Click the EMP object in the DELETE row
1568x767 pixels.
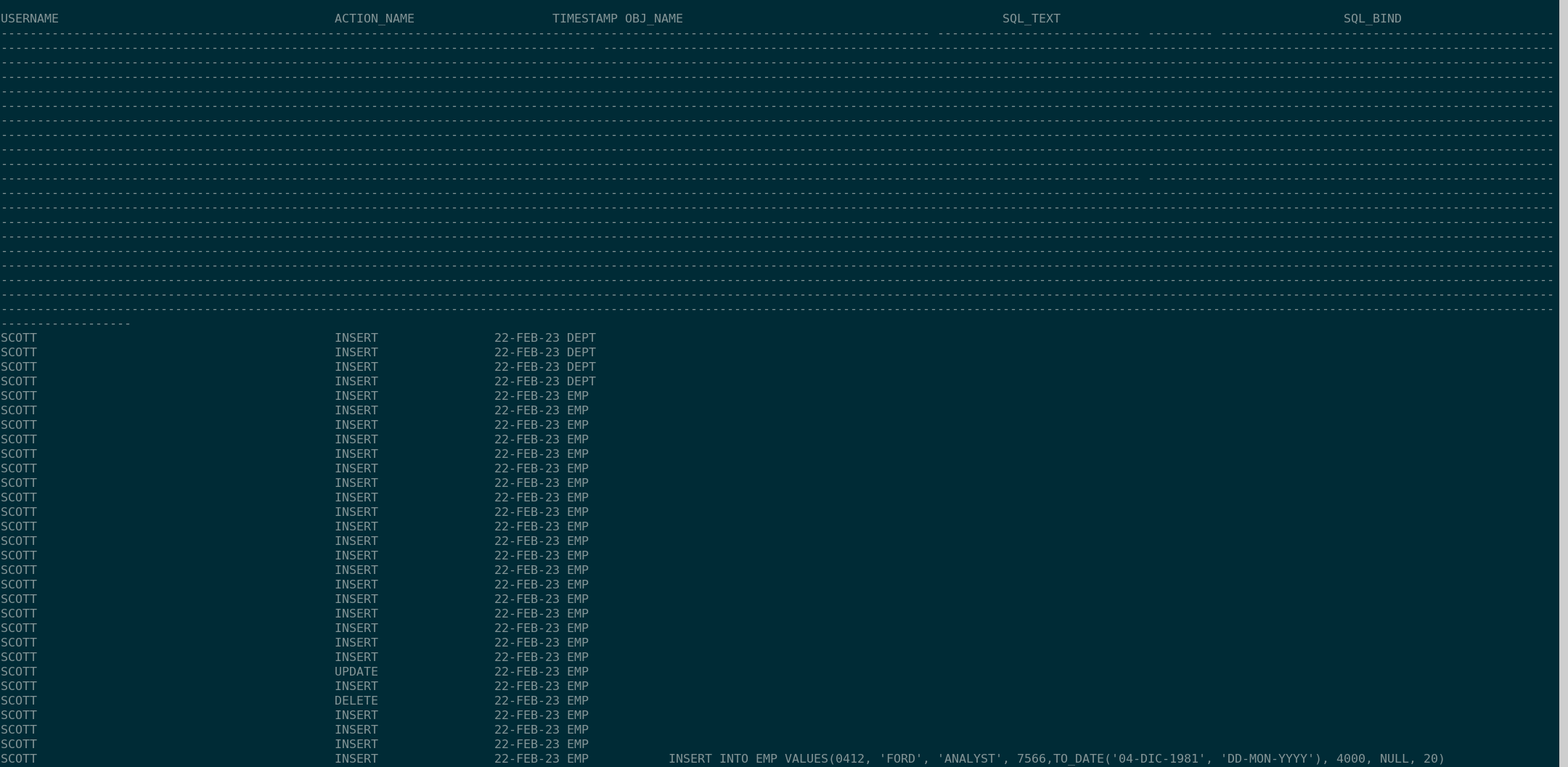(577, 700)
